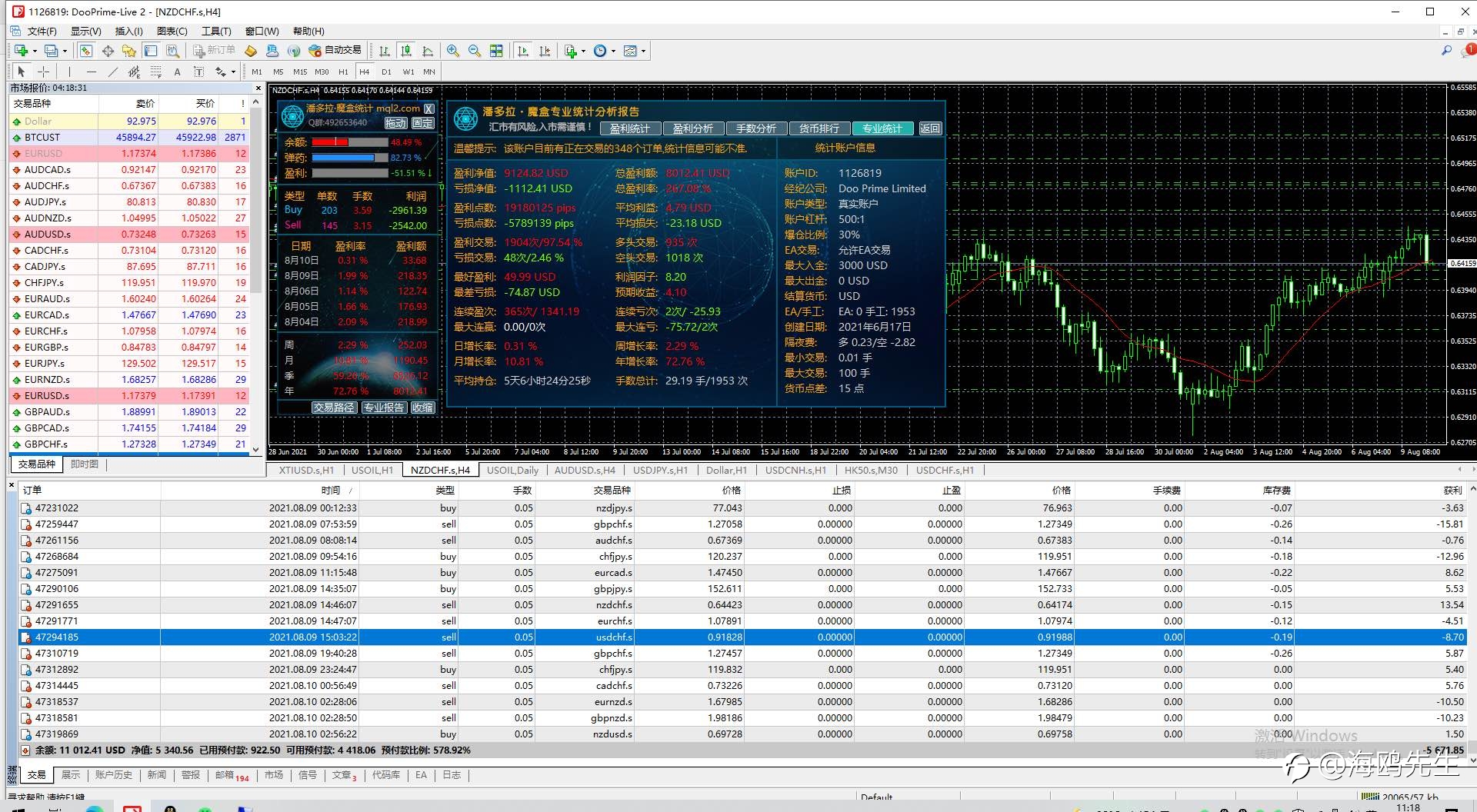Switch chart to bar chart icon
This screenshot has width=1477, height=812.
[384, 51]
